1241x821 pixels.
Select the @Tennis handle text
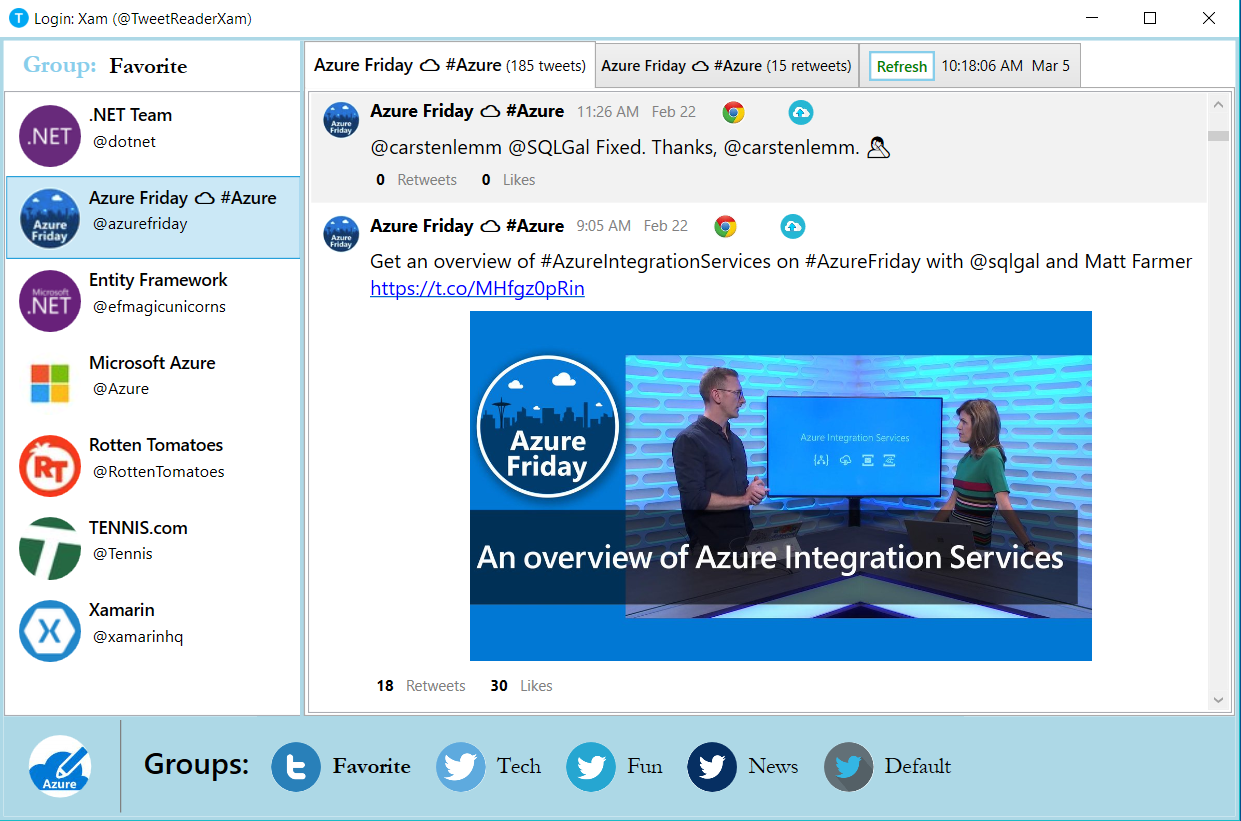point(123,554)
